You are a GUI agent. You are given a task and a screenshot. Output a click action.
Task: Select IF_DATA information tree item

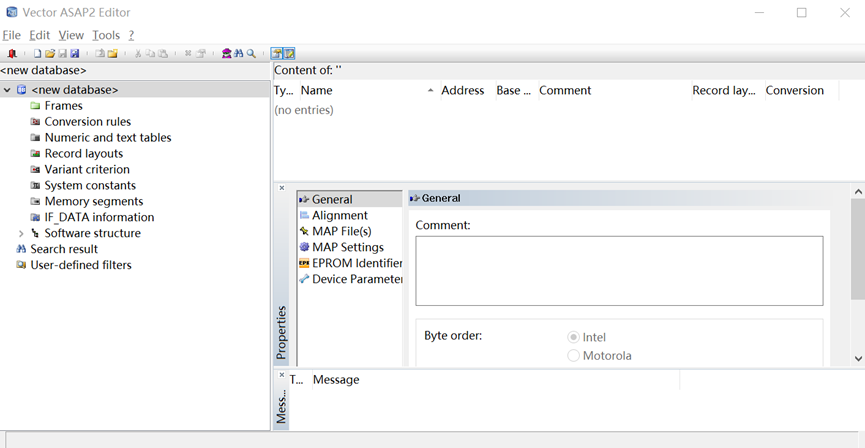tap(99, 218)
